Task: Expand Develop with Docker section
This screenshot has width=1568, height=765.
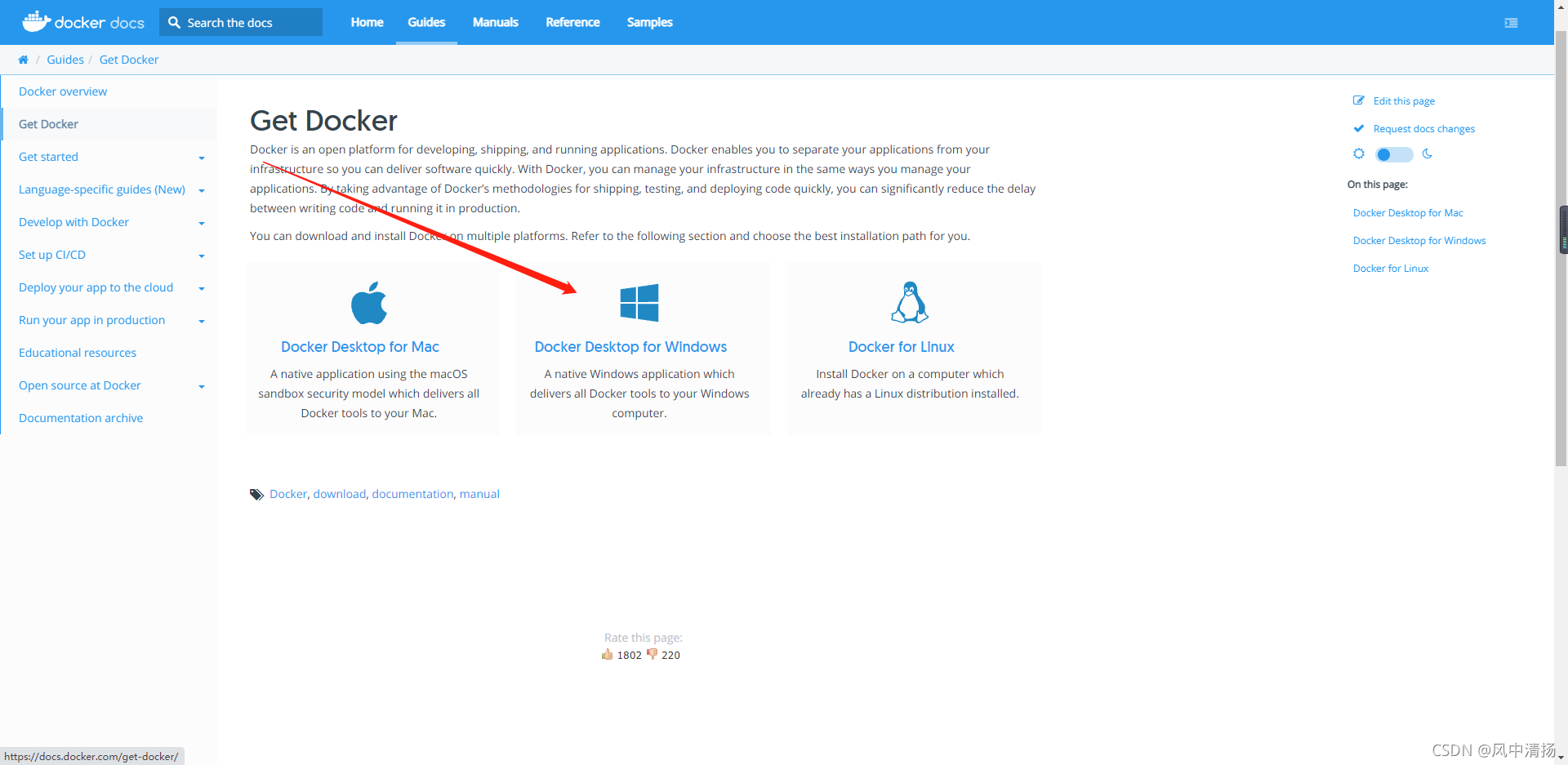Action: point(202,223)
